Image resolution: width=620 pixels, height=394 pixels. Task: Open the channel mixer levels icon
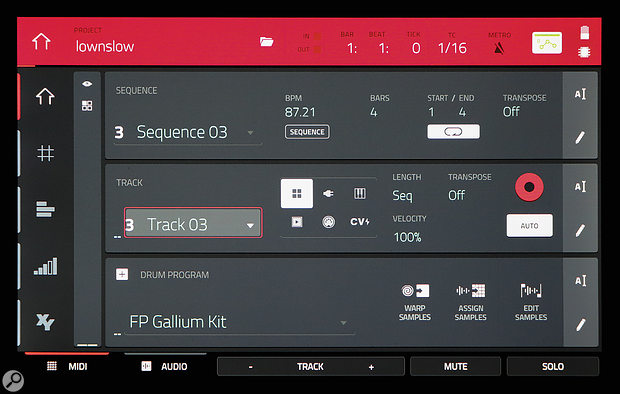[x=45, y=266]
